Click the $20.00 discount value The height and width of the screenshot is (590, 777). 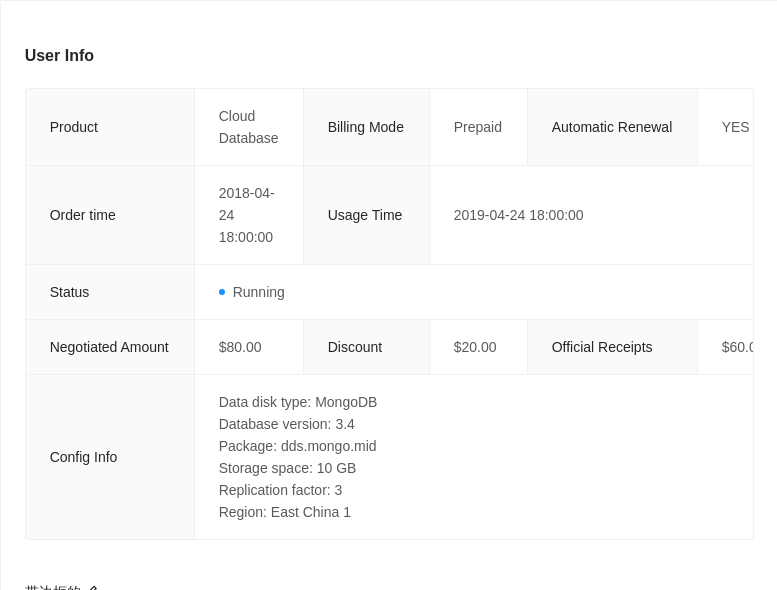(474, 347)
